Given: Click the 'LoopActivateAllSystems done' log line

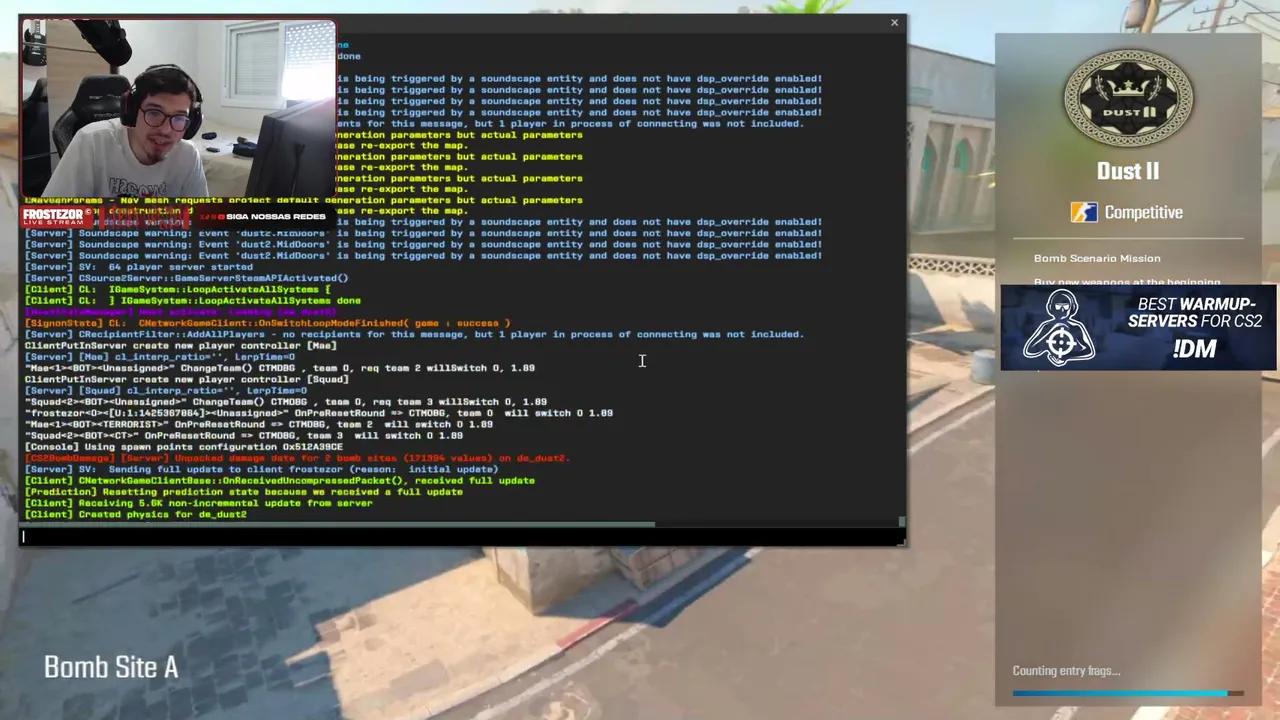Looking at the screenshot, I should pos(193,300).
